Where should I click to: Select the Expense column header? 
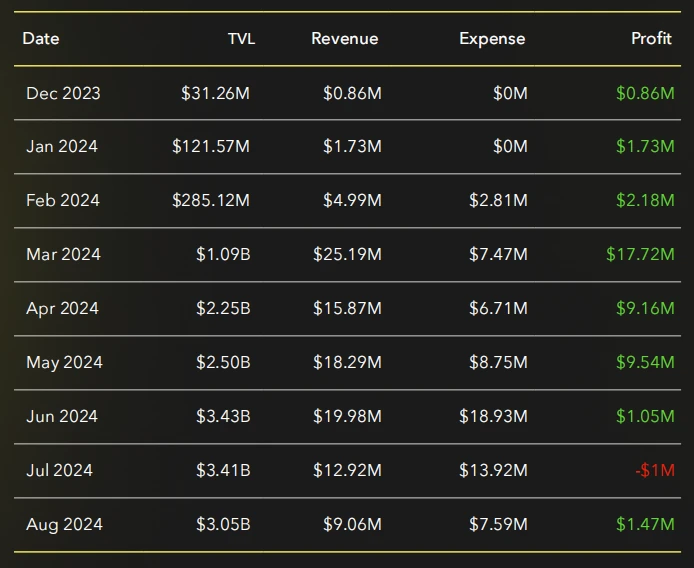(492, 39)
